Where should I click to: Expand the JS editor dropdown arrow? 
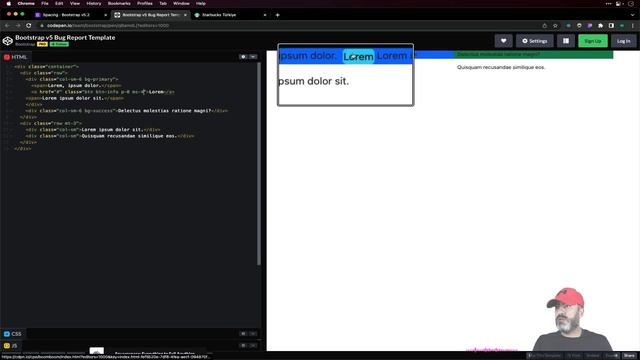point(253,345)
